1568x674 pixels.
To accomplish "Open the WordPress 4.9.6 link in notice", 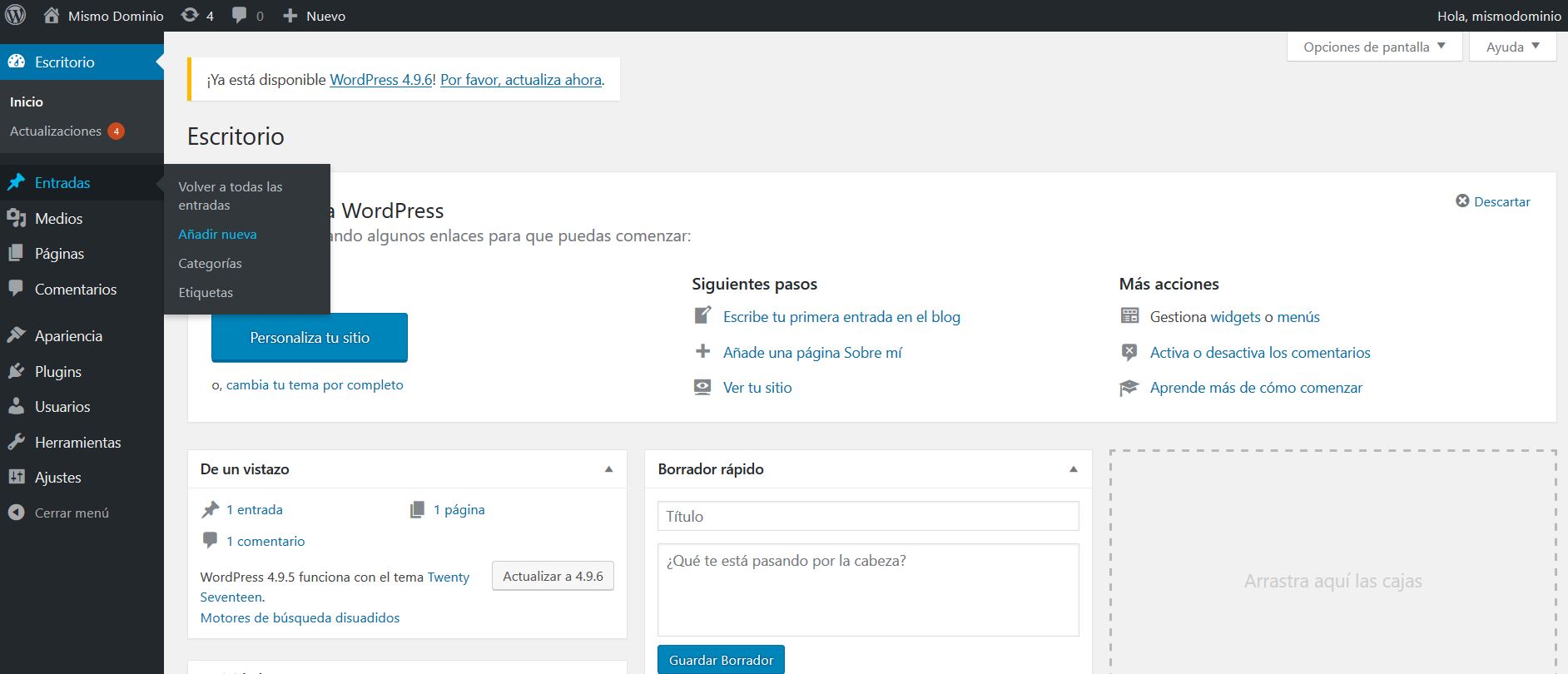I will click(x=381, y=80).
